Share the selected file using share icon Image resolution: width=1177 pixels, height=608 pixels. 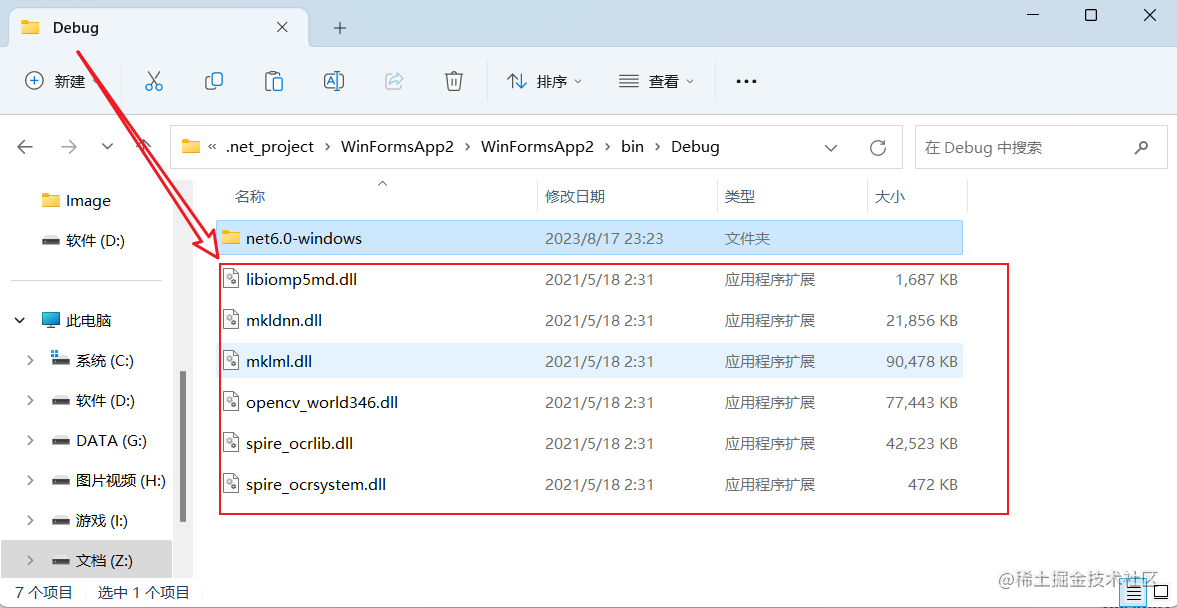[x=393, y=81]
